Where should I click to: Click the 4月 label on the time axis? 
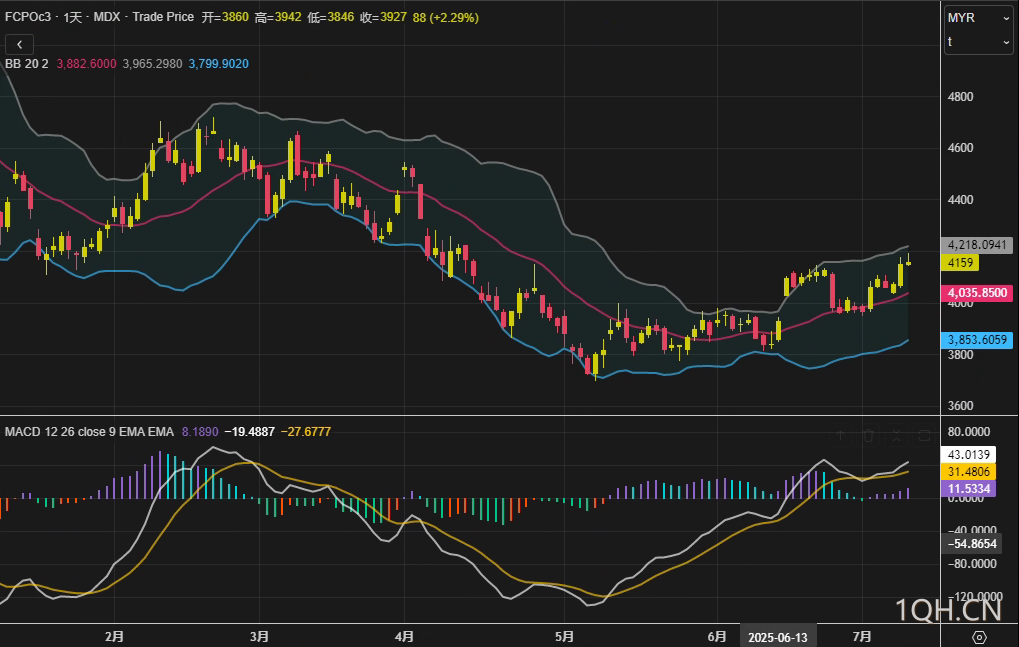(404, 636)
